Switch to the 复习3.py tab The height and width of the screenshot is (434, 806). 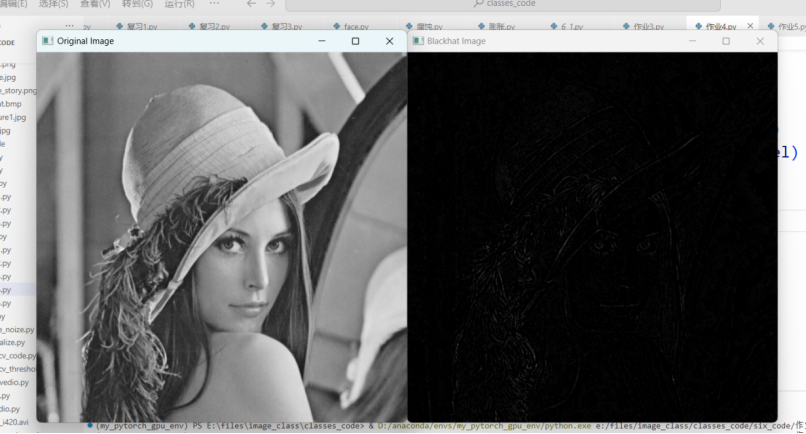(x=282, y=26)
